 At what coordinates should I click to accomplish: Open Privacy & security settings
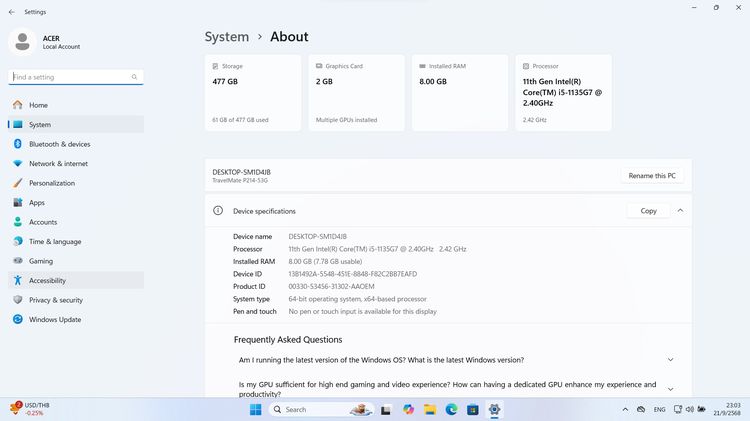coord(56,300)
